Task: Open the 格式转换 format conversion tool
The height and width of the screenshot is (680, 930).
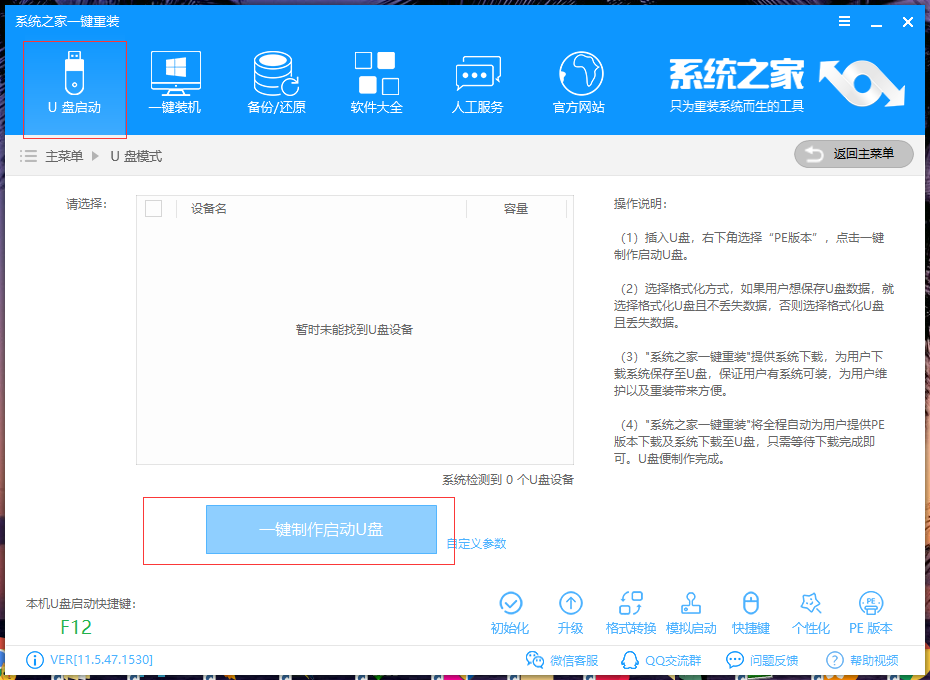Action: pyautogui.click(x=631, y=610)
